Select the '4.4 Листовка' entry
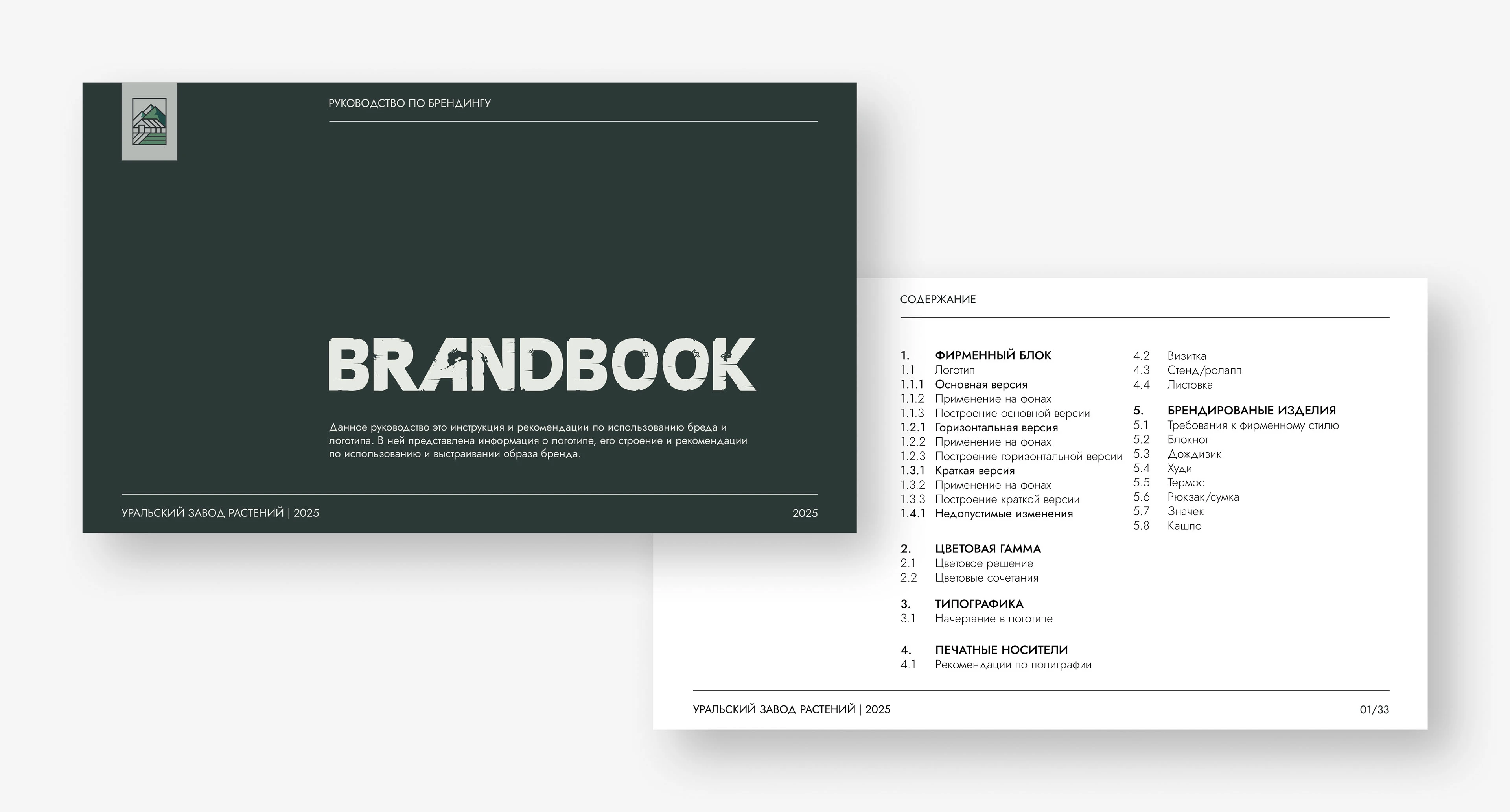Screen dimensions: 1510x812 pyautogui.click(x=1173, y=385)
